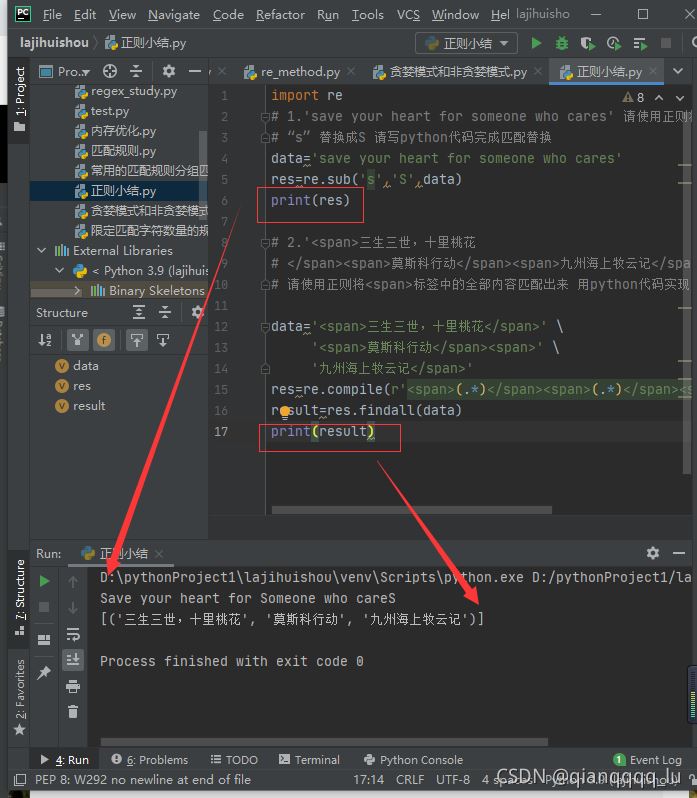
Task: Open the Python Console tool window
Action: (413, 760)
